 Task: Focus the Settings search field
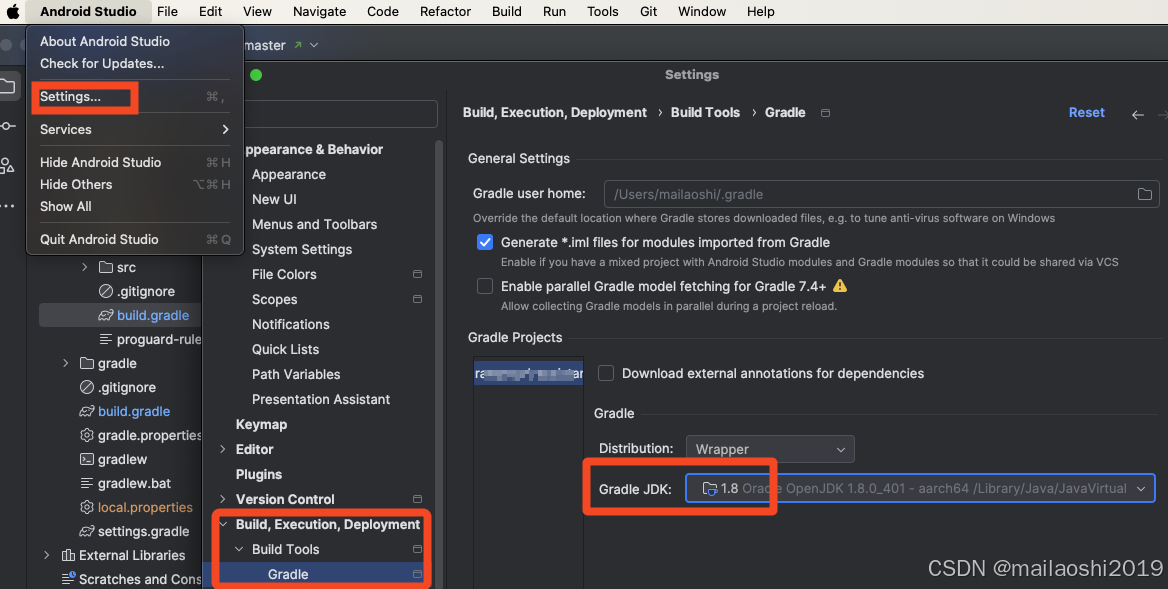click(339, 114)
